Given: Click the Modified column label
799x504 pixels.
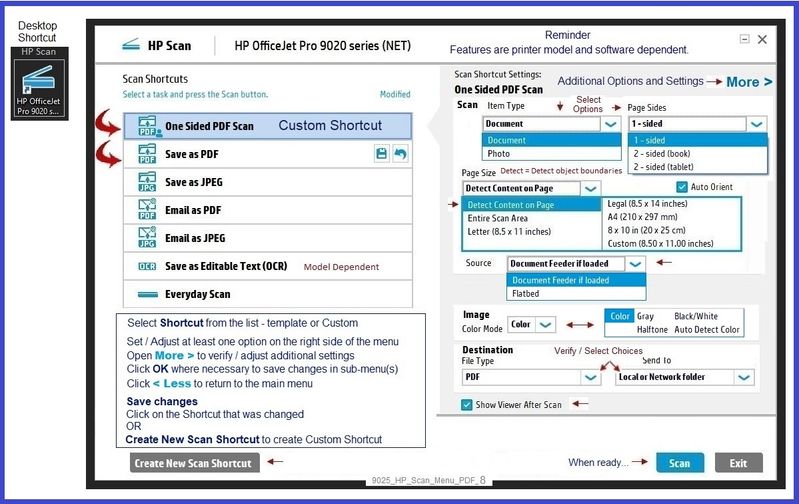Looking at the screenshot, I should (395, 94).
